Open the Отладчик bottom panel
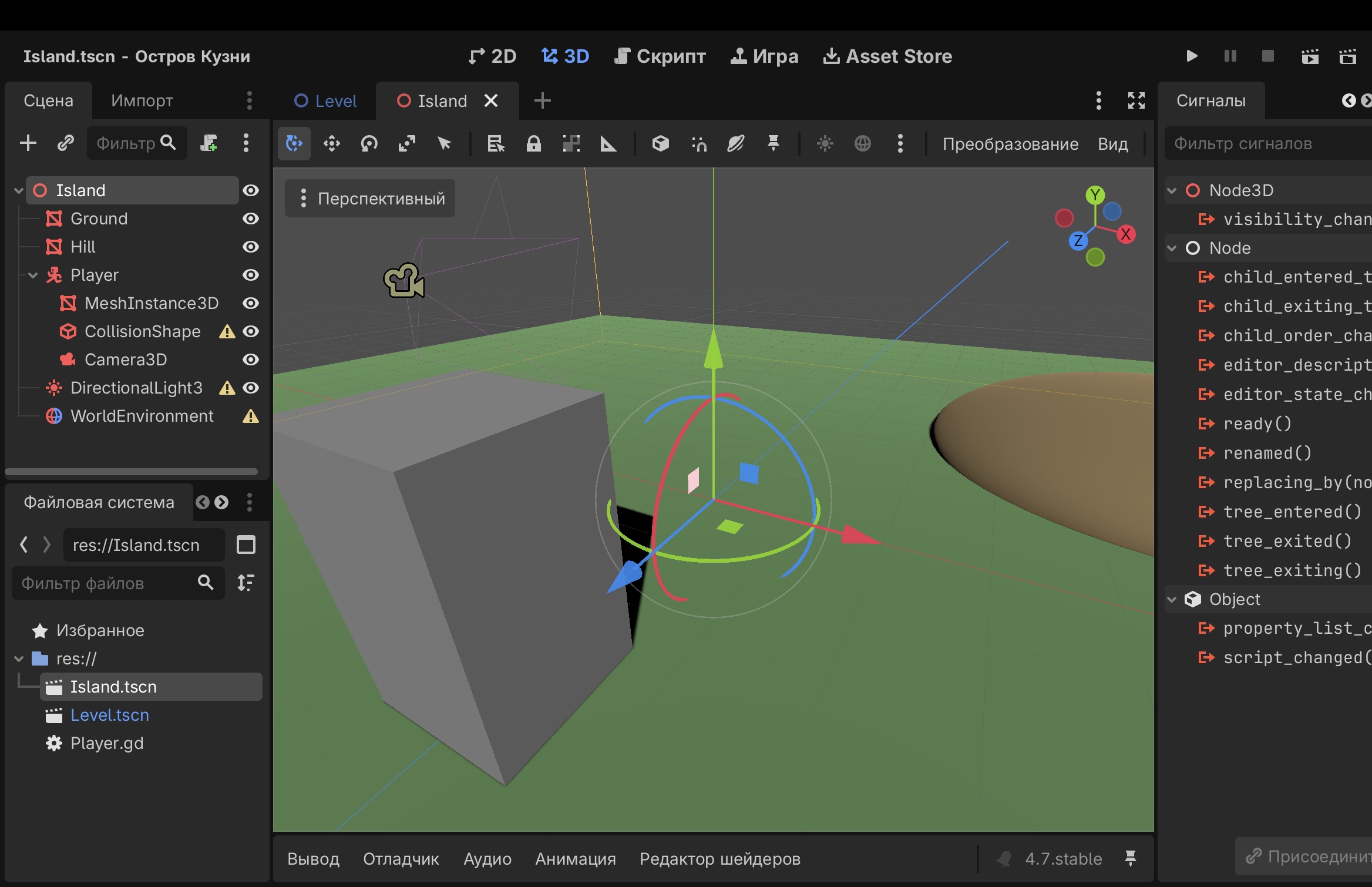1372x887 pixels. point(401,859)
